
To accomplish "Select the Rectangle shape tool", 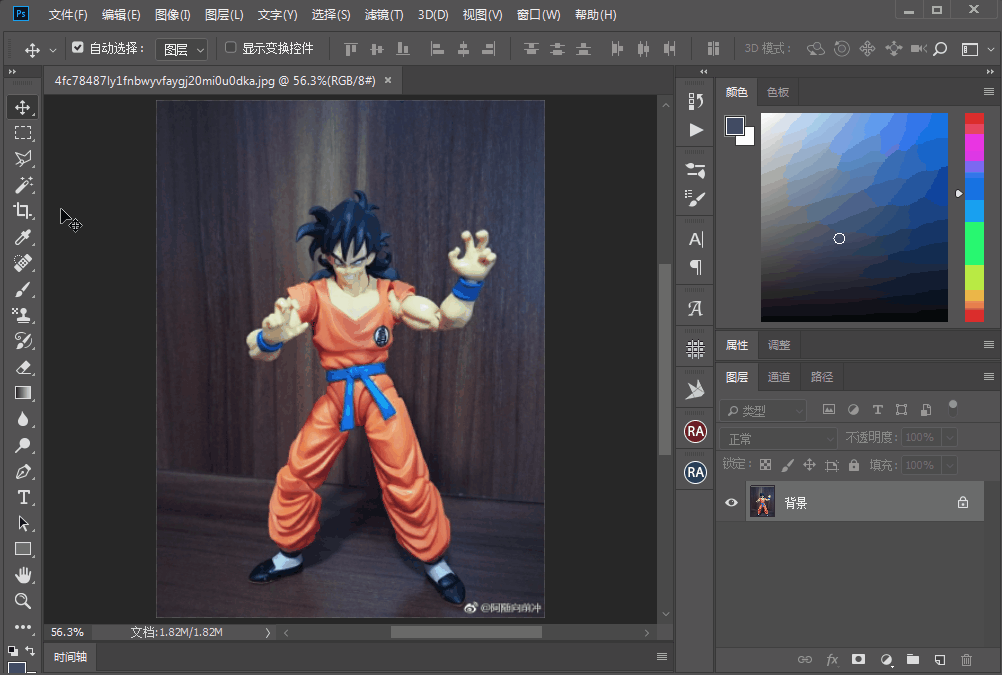I will [x=23, y=549].
